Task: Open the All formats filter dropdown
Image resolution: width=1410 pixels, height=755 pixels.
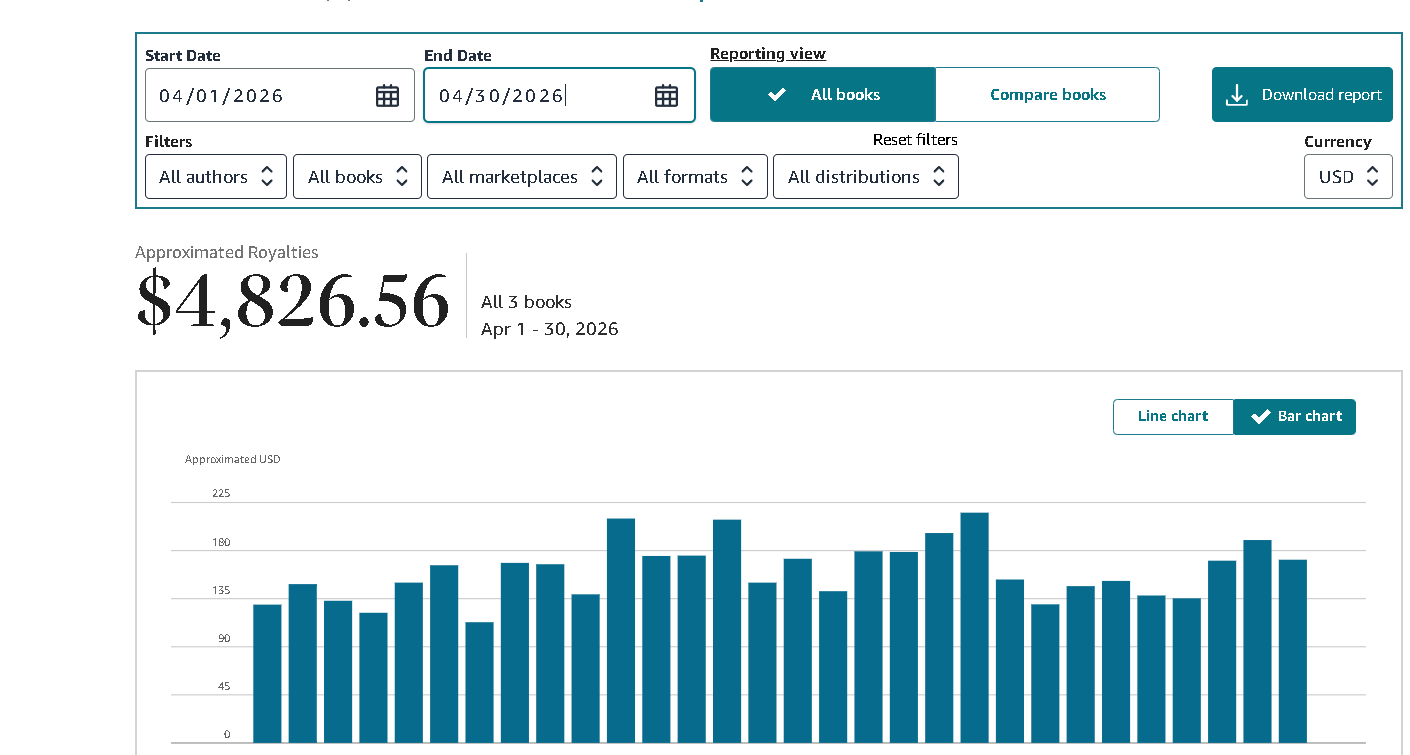Action: pos(695,177)
